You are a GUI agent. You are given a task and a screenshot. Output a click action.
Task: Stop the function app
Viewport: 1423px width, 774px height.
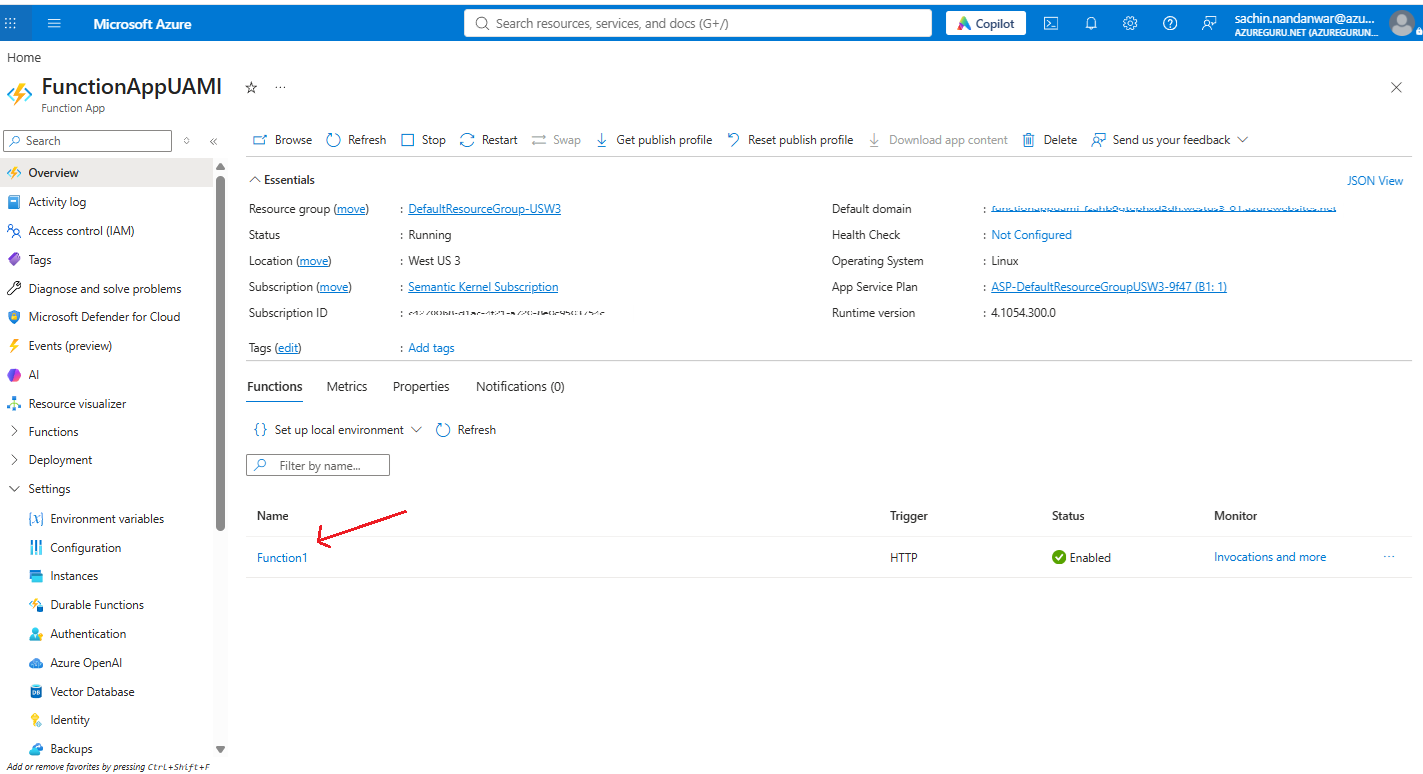(423, 140)
